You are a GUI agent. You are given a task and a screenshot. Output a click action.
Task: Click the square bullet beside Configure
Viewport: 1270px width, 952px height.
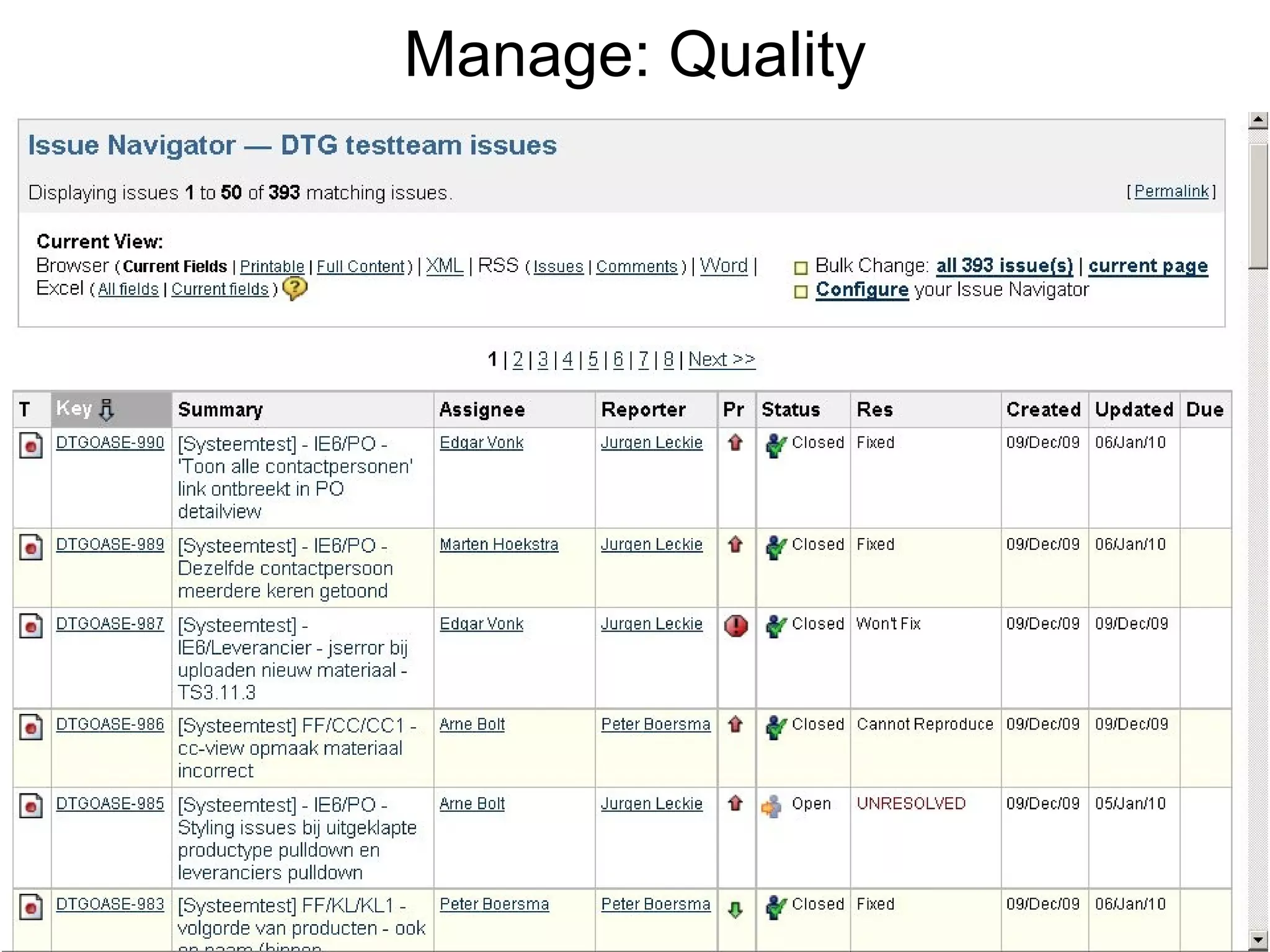click(x=801, y=291)
